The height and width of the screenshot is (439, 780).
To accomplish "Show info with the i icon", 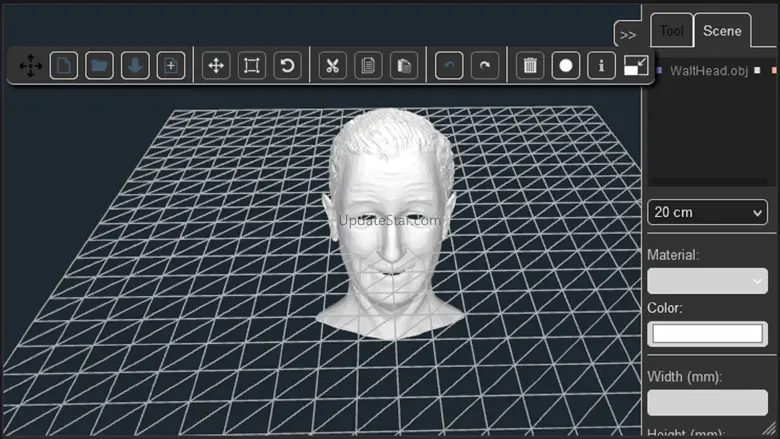I will 601,66.
